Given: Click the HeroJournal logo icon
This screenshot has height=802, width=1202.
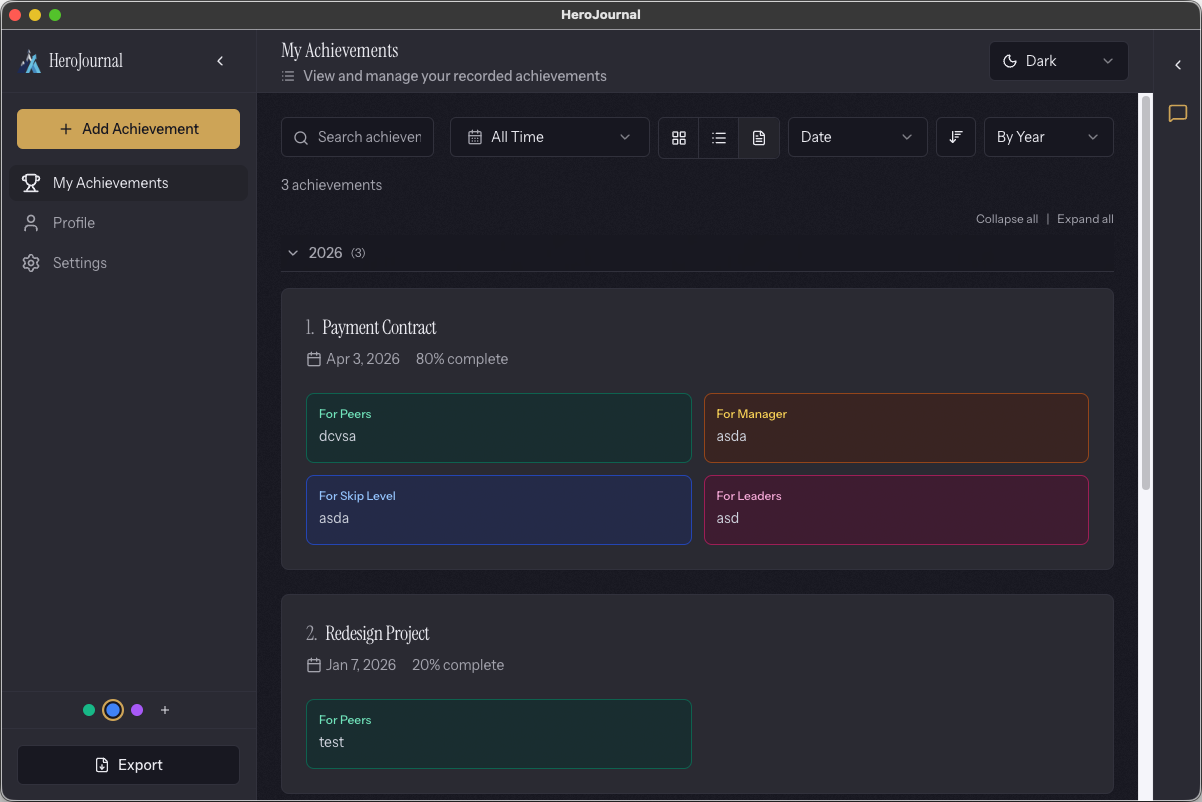Looking at the screenshot, I should (31, 61).
